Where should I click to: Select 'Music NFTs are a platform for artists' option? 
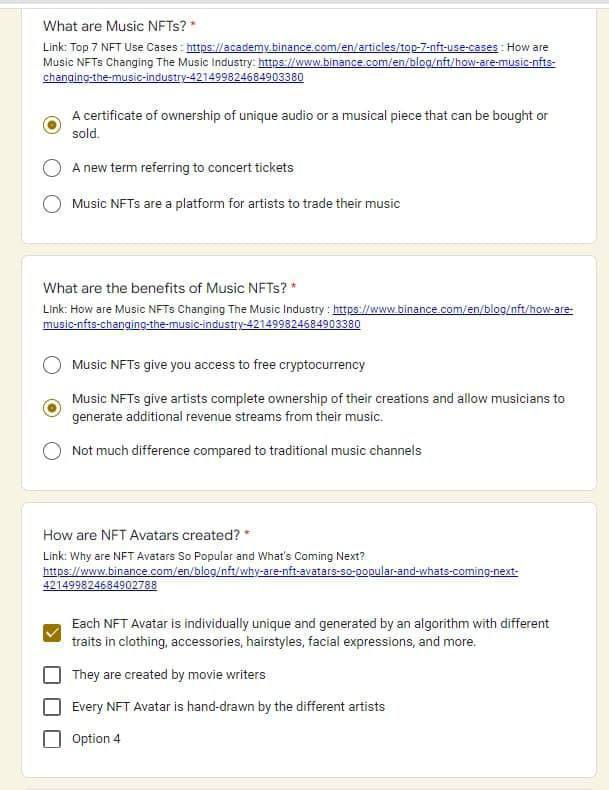coord(52,204)
